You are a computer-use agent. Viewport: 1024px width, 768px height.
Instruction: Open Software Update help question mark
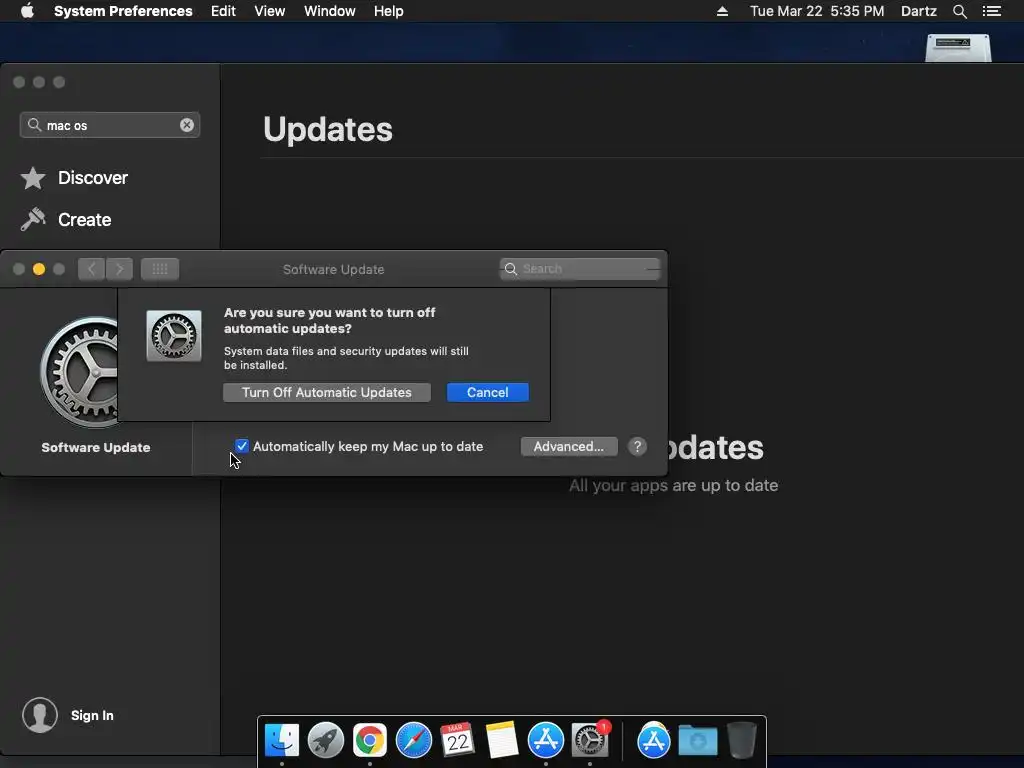click(x=637, y=447)
